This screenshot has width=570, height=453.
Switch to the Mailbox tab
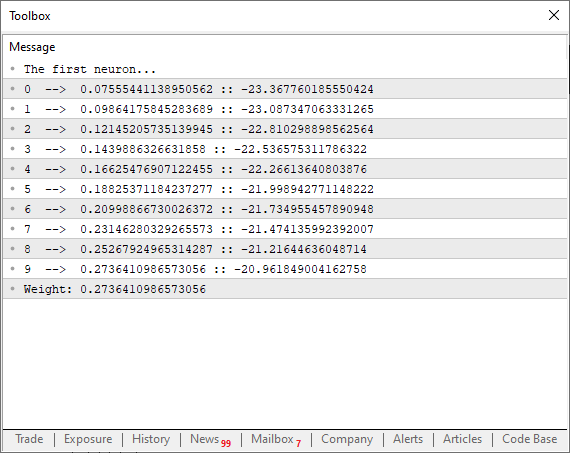coord(276,439)
